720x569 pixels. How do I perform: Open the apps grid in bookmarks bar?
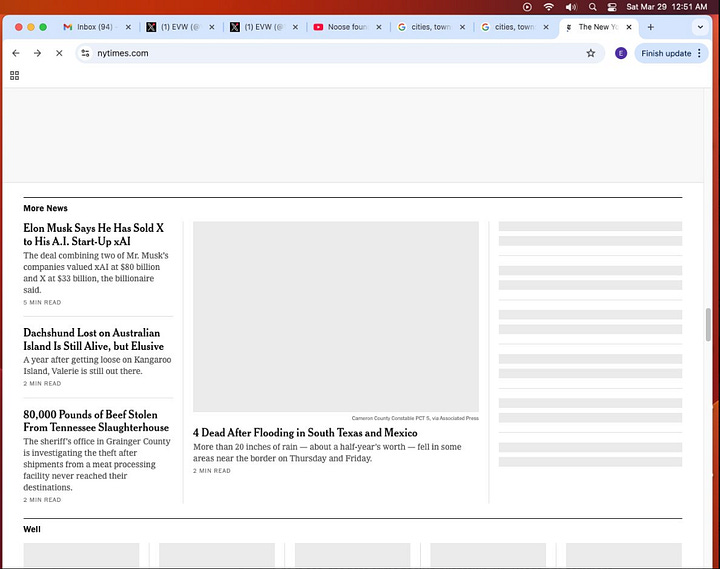click(15, 75)
